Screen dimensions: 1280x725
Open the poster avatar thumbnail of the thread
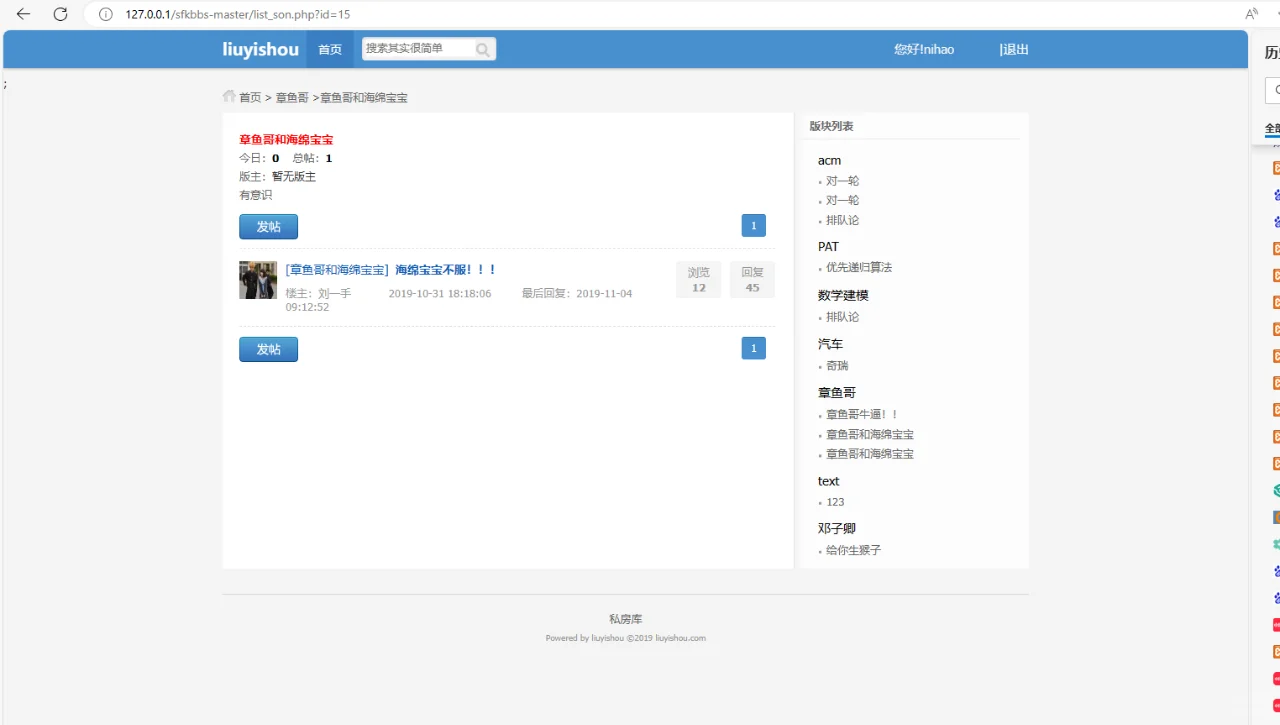(258, 280)
